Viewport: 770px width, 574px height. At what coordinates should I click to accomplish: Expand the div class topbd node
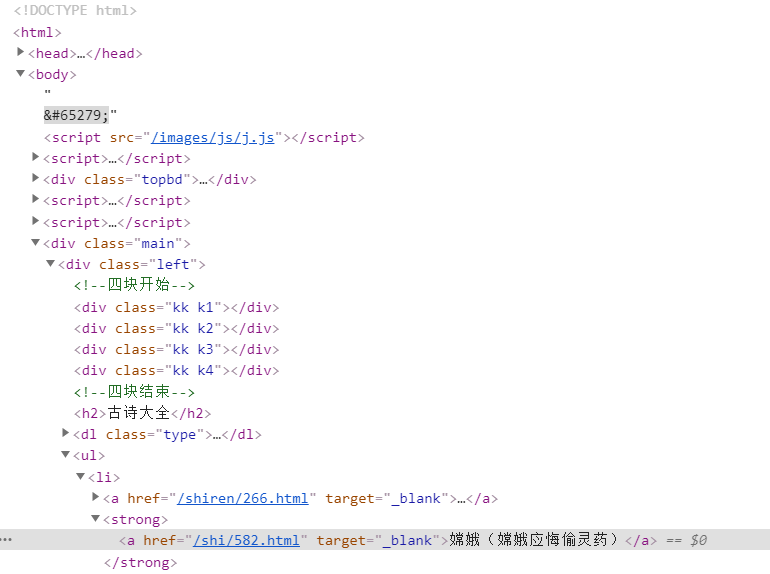[35, 178]
